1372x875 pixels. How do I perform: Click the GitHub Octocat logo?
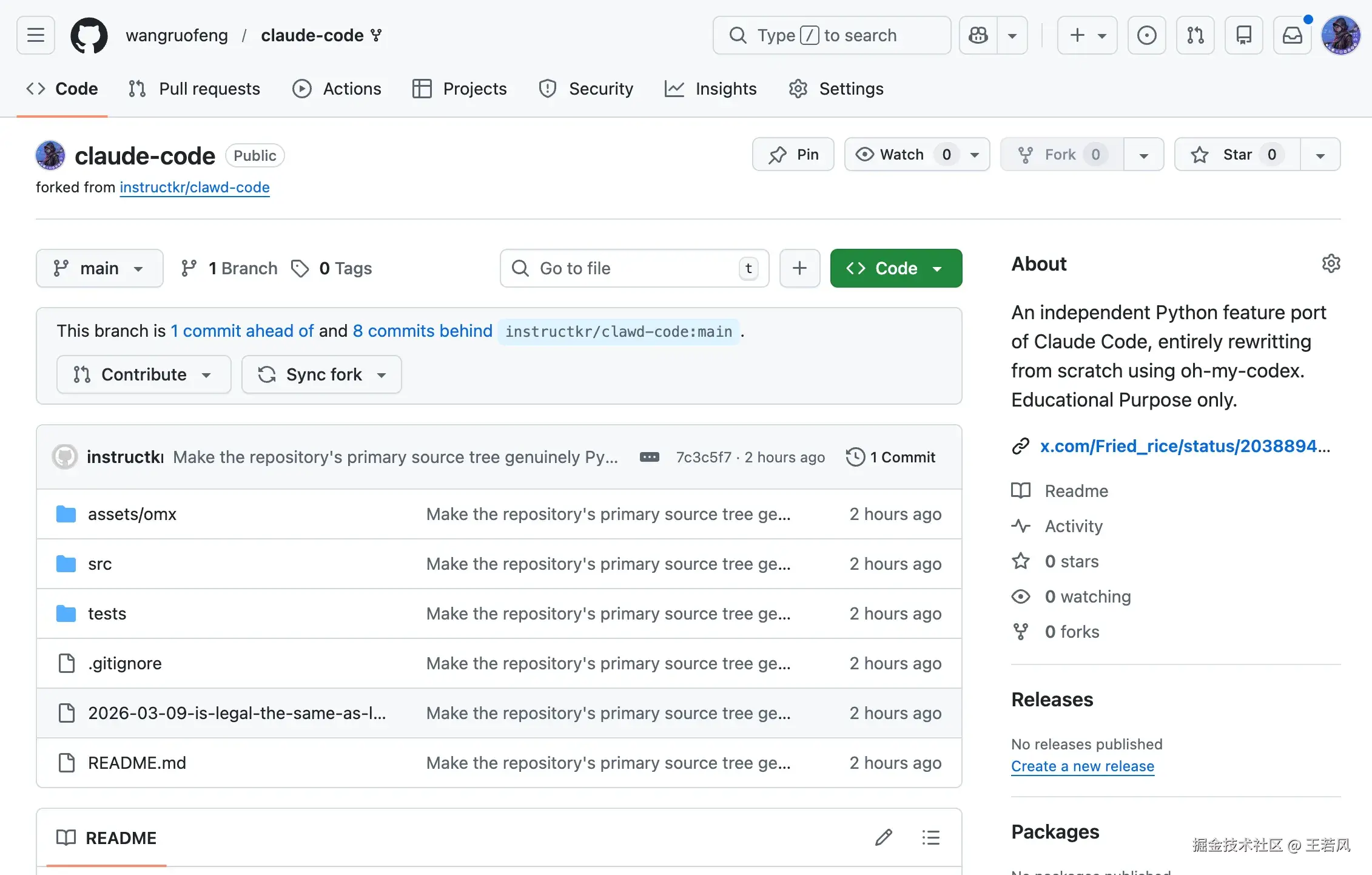pyautogui.click(x=89, y=35)
